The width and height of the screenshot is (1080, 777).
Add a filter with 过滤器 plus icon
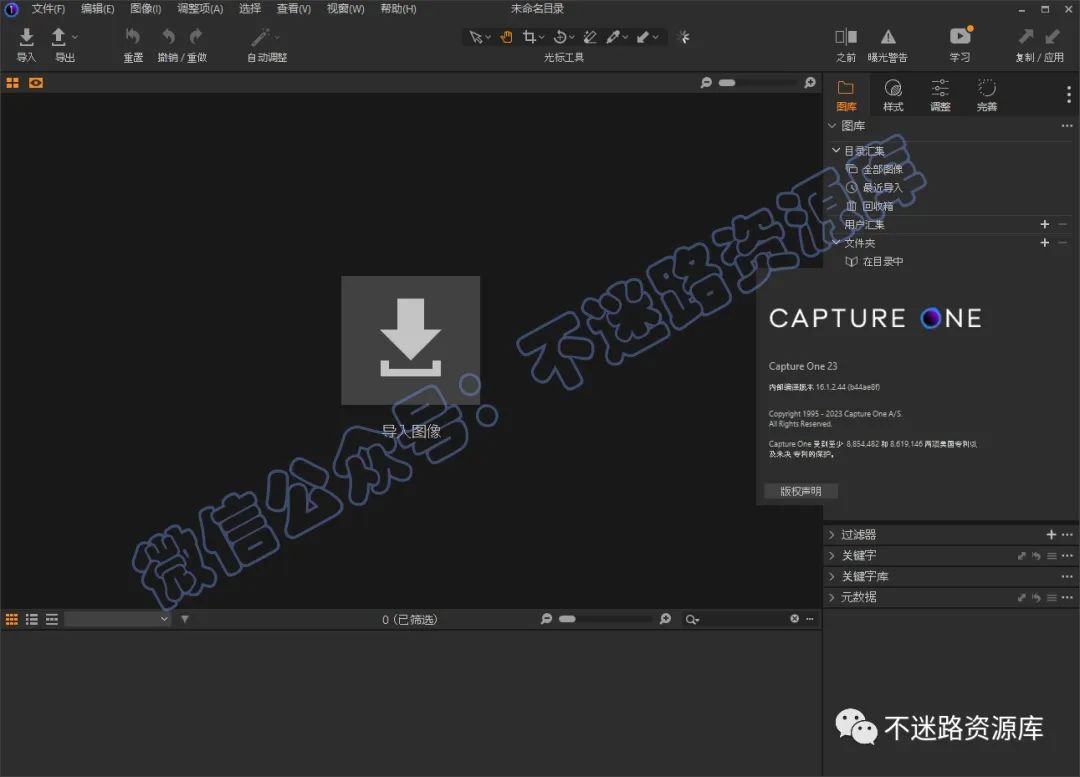[x=1051, y=535]
